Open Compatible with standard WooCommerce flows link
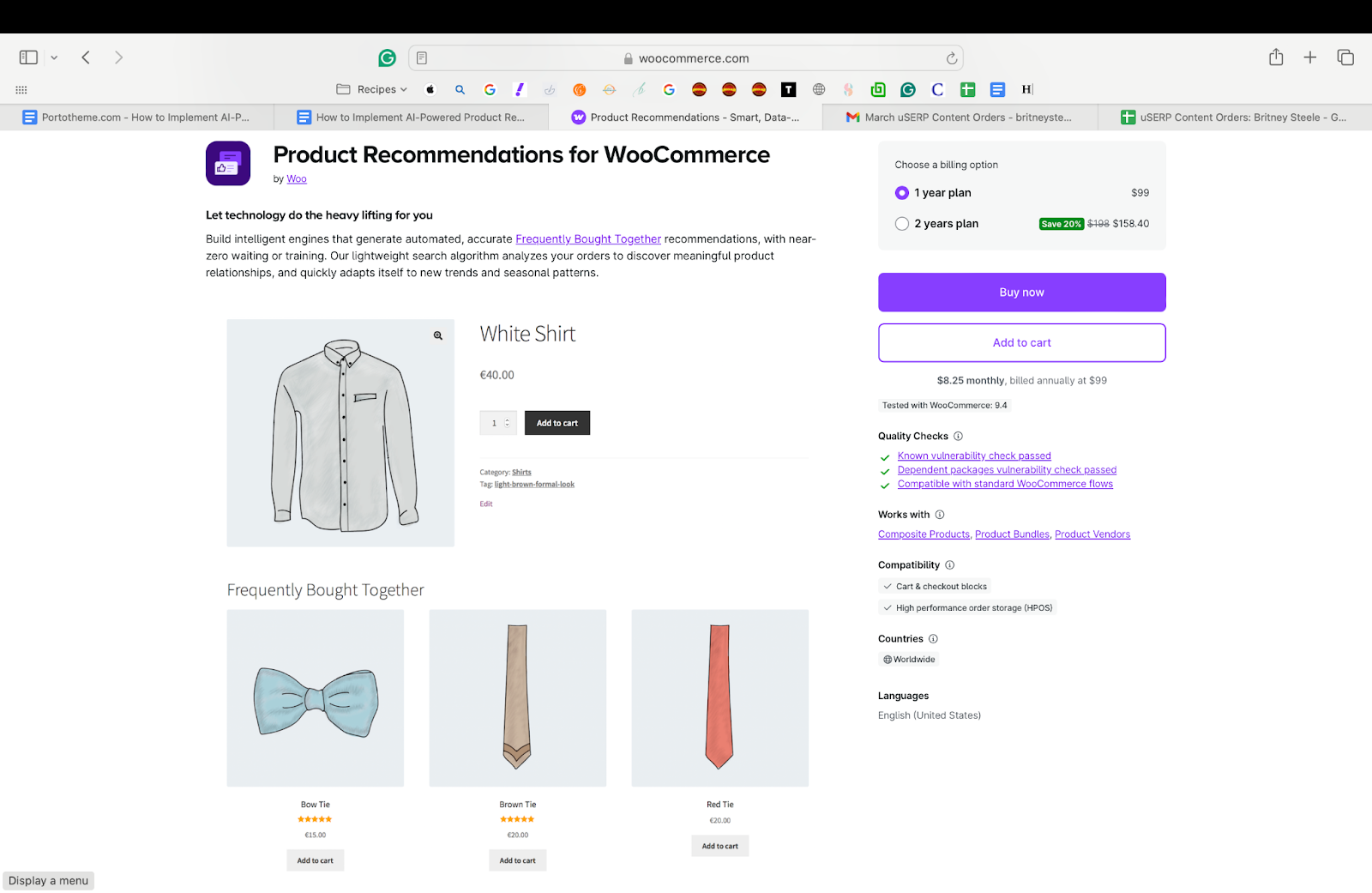 pyautogui.click(x=1005, y=484)
